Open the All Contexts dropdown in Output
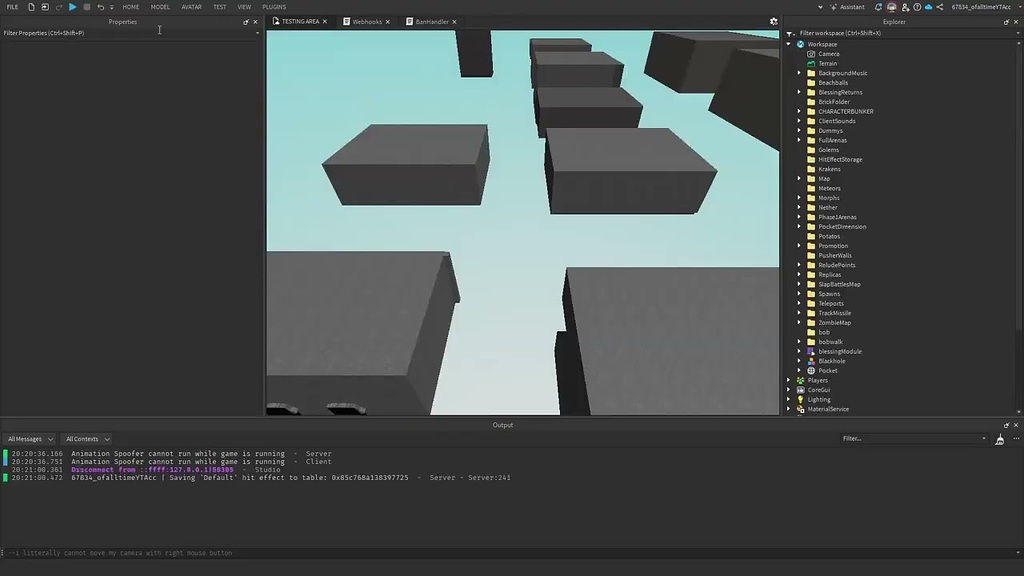Image resolution: width=1024 pixels, height=576 pixels. pos(86,438)
